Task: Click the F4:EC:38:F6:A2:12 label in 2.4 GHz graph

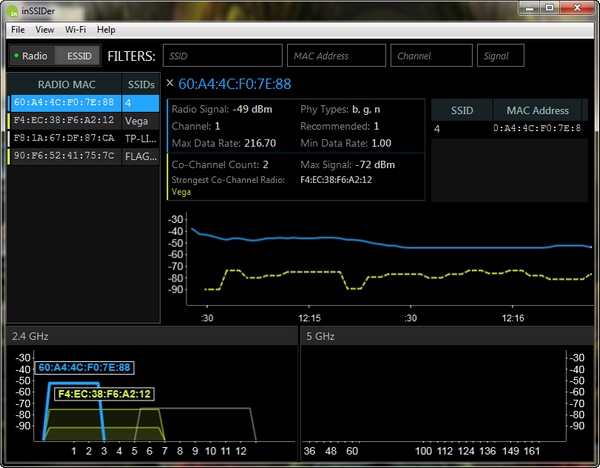Action: tap(105, 394)
